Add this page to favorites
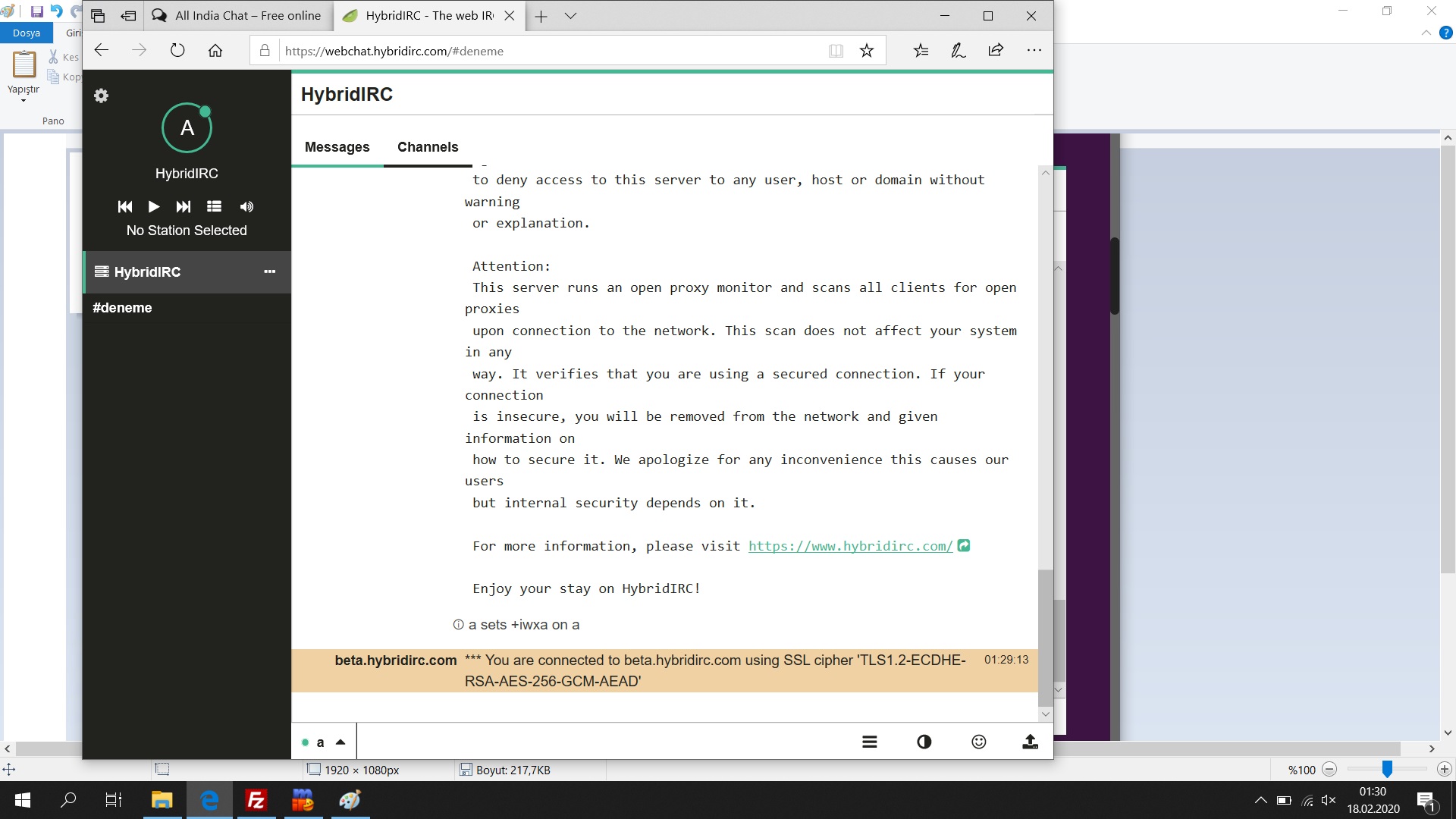Viewport: 1456px width, 819px height. pos(867,51)
